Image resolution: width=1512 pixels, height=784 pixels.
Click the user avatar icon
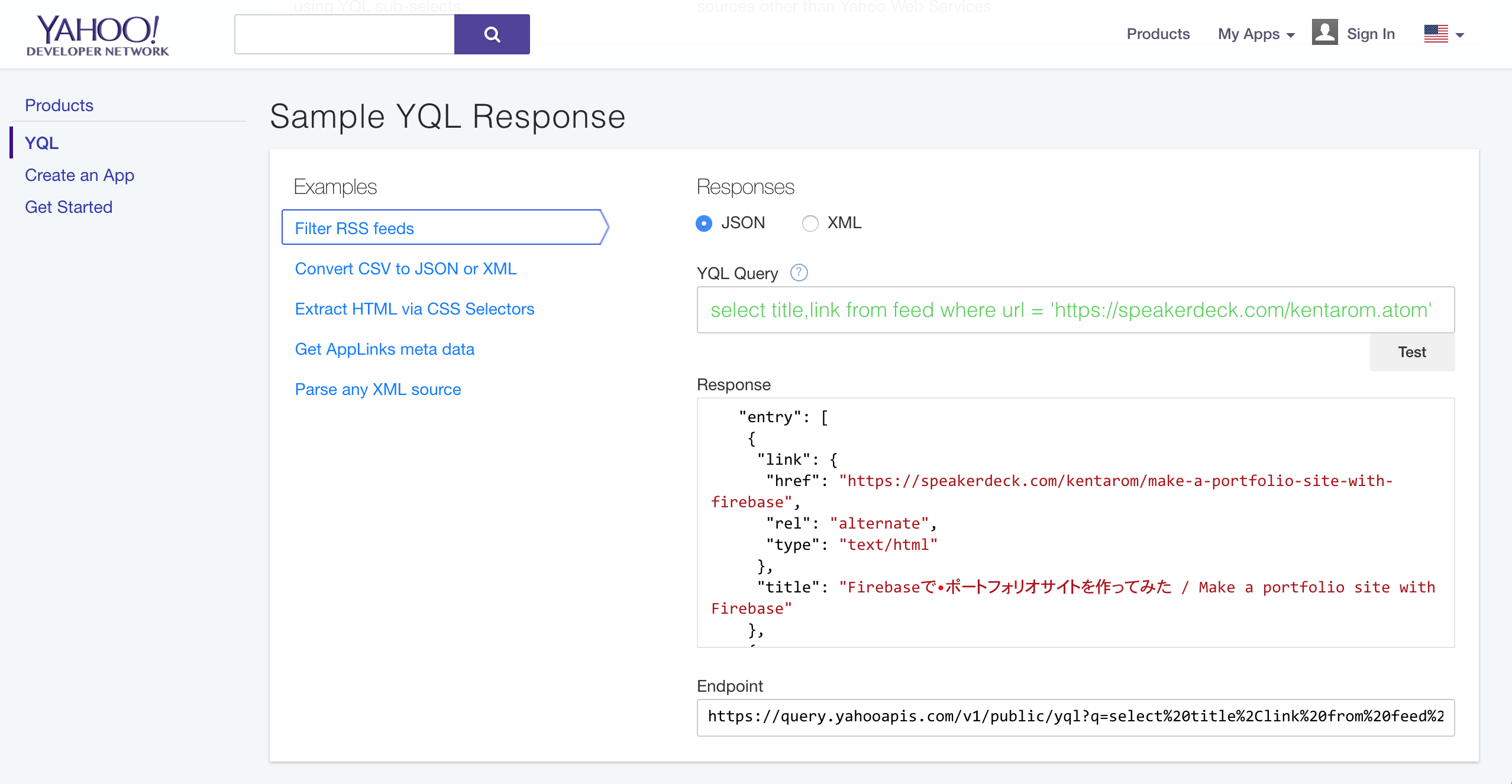click(1324, 32)
